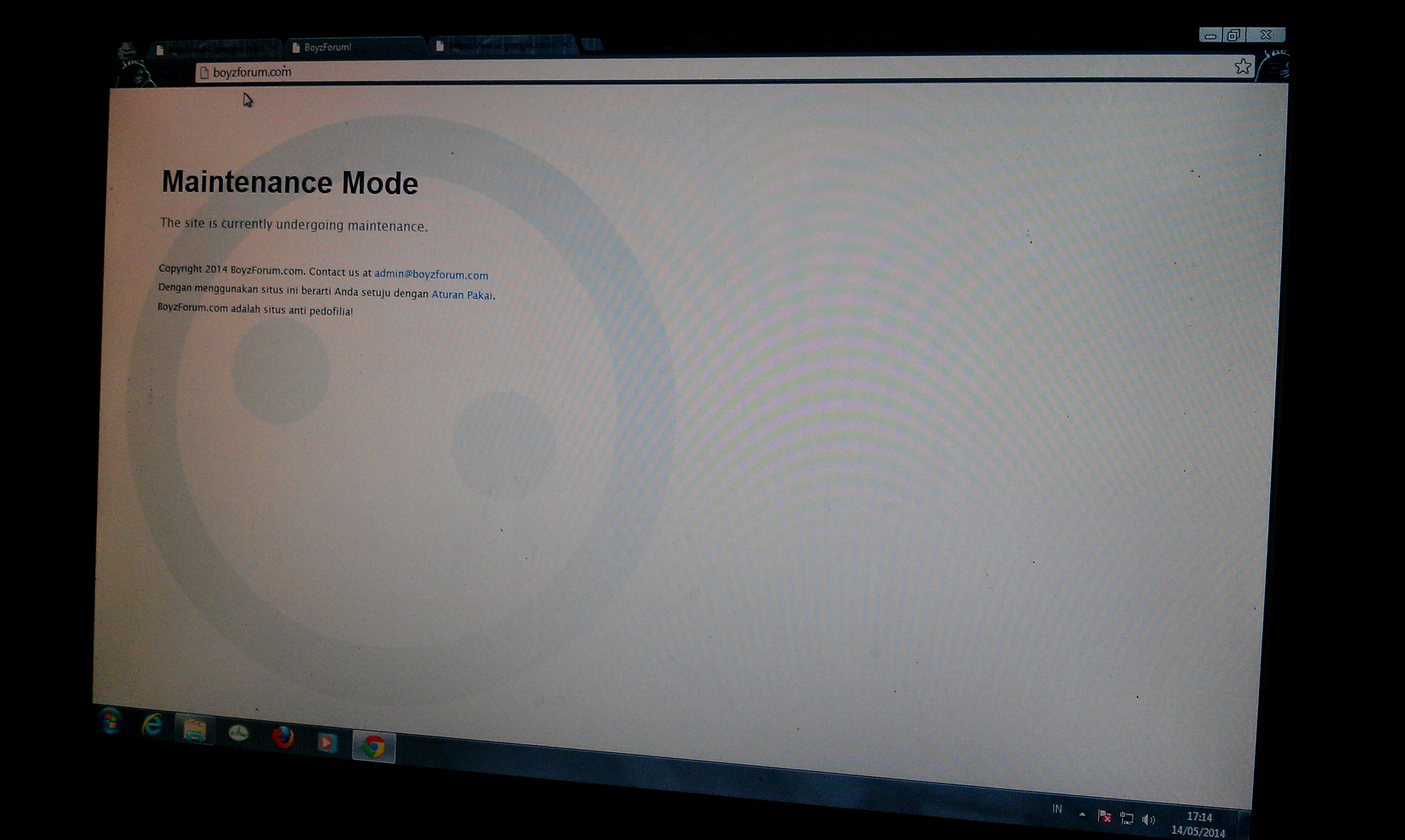Screen dimensions: 1405x840
Task: Open the Windows Start menu orb
Action: pyautogui.click(x=110, y=721)
